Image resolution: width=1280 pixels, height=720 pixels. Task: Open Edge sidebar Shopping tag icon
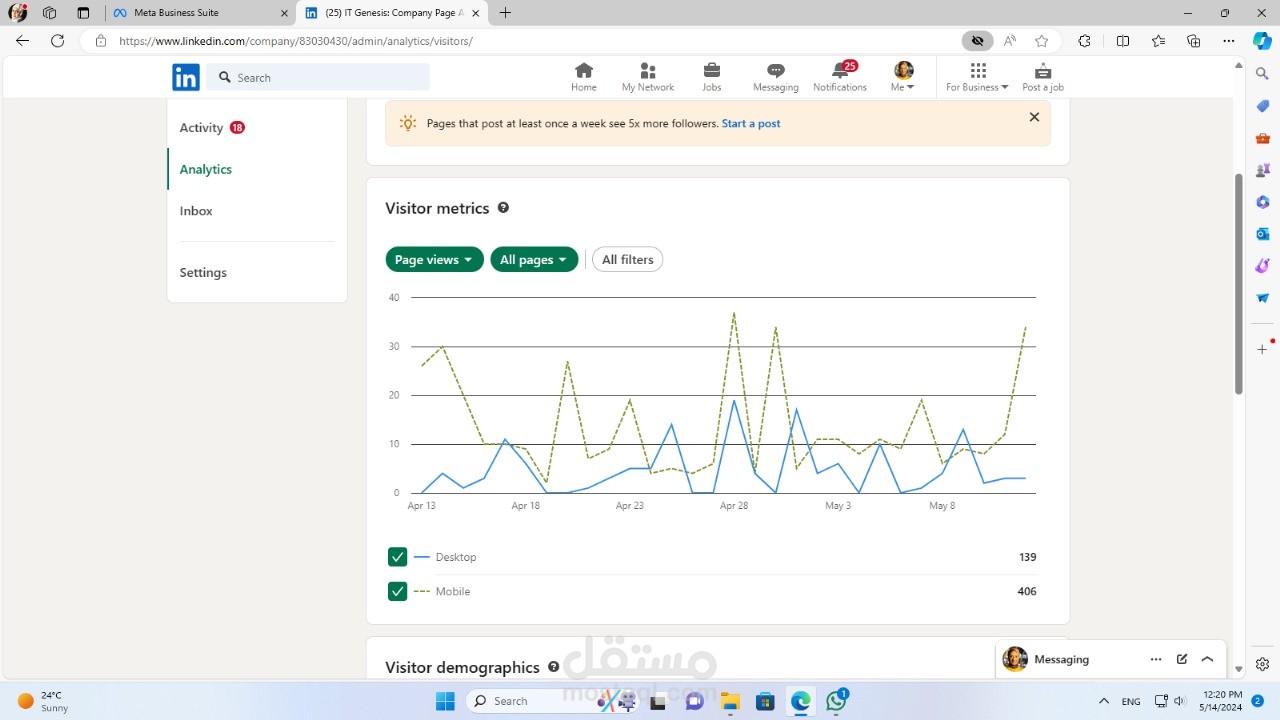click(1262, 106)
